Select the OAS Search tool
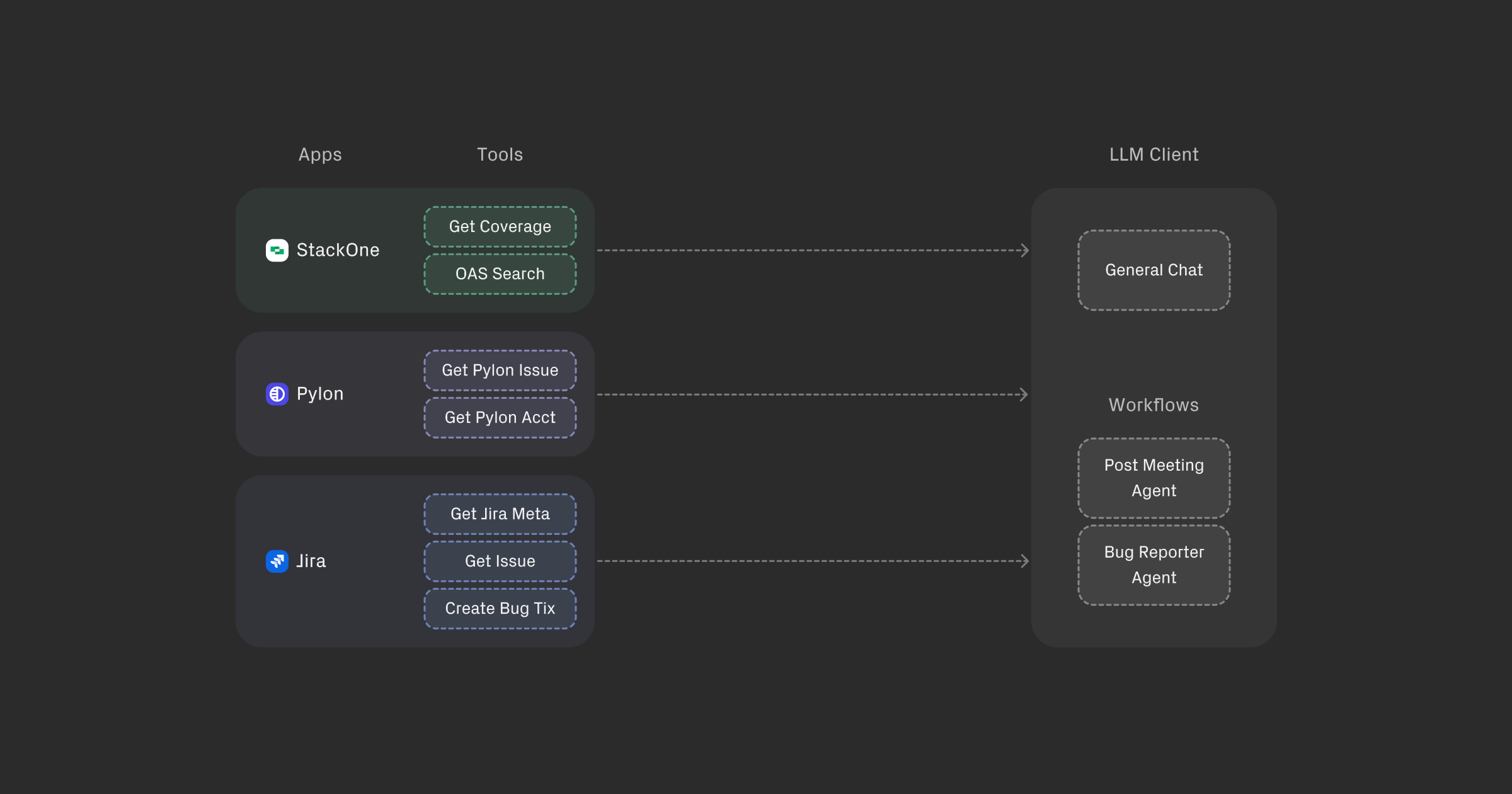Image resolution: width=1512 pixels, height=794 pixels. point(500,273)
